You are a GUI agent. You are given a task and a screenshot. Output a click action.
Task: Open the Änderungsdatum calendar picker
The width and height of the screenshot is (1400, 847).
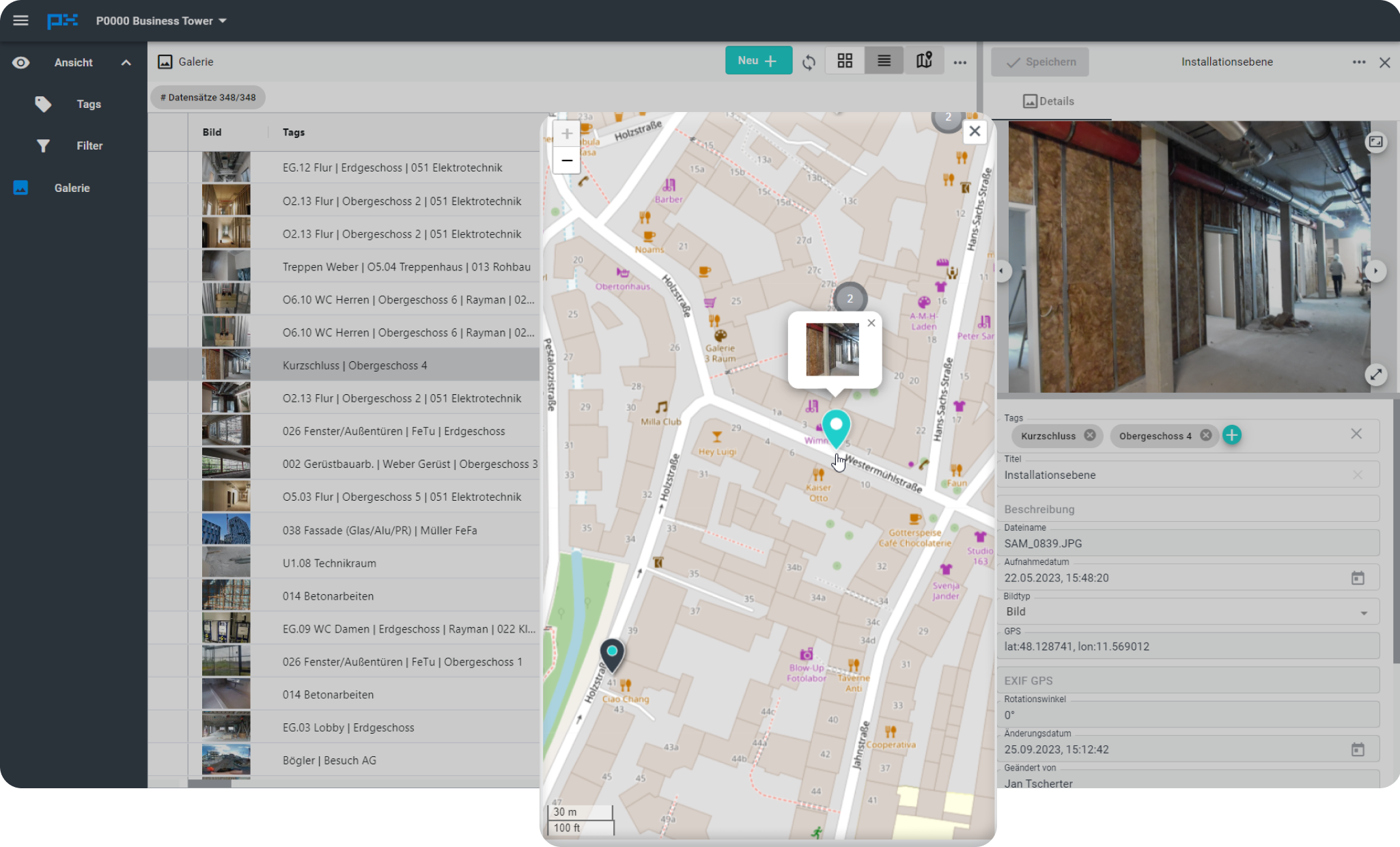click(x=1358, y=749)
